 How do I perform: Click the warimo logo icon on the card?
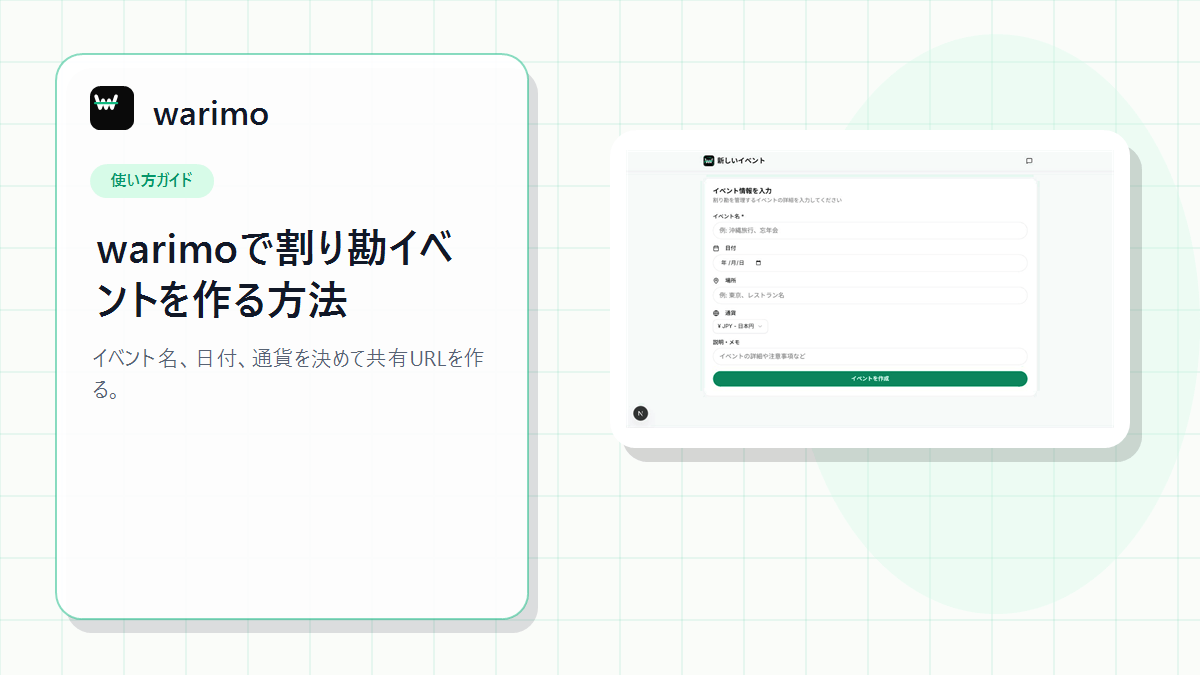pos(112,108)
